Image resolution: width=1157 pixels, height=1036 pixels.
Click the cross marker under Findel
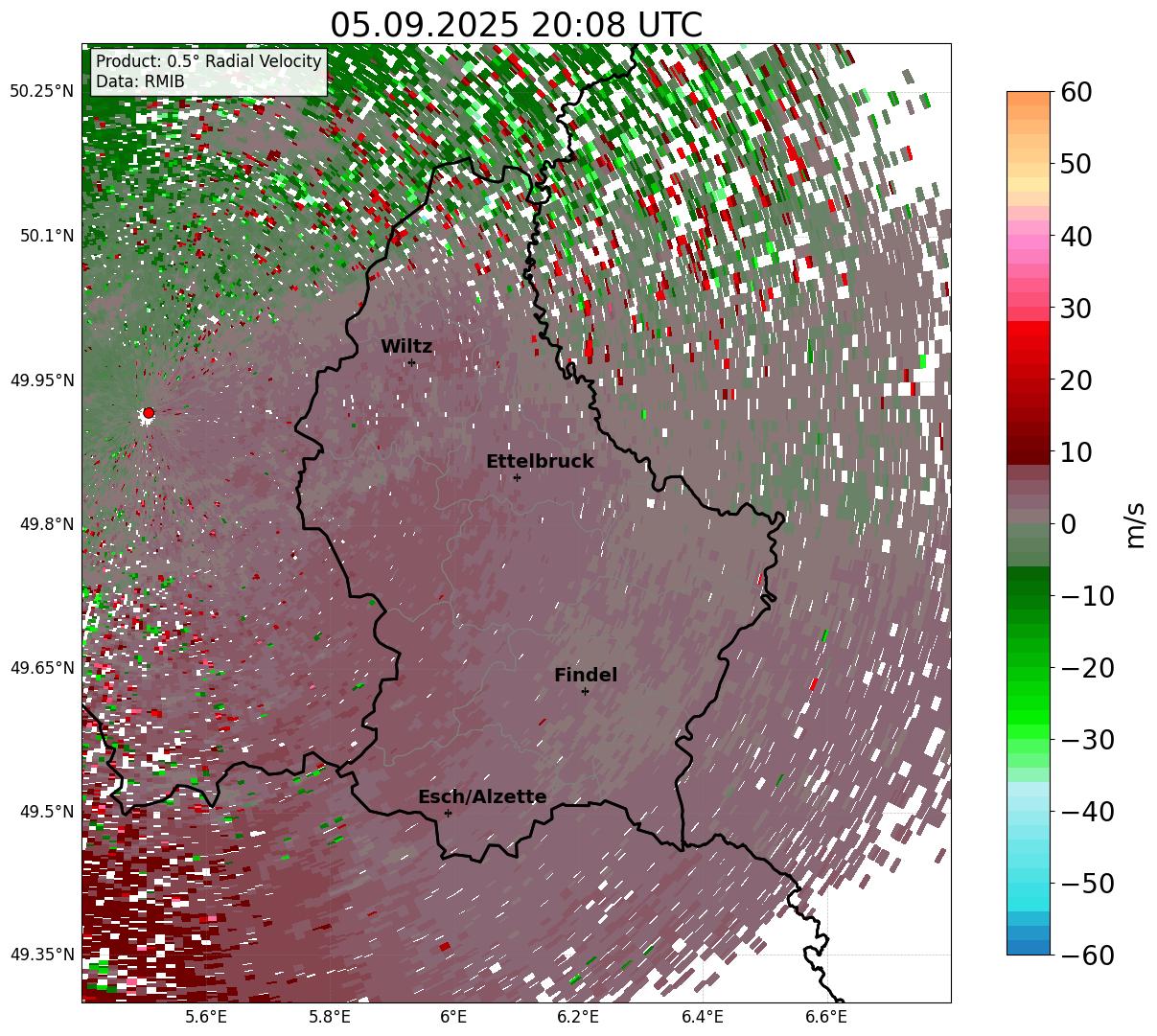click(x=585, y=691)
